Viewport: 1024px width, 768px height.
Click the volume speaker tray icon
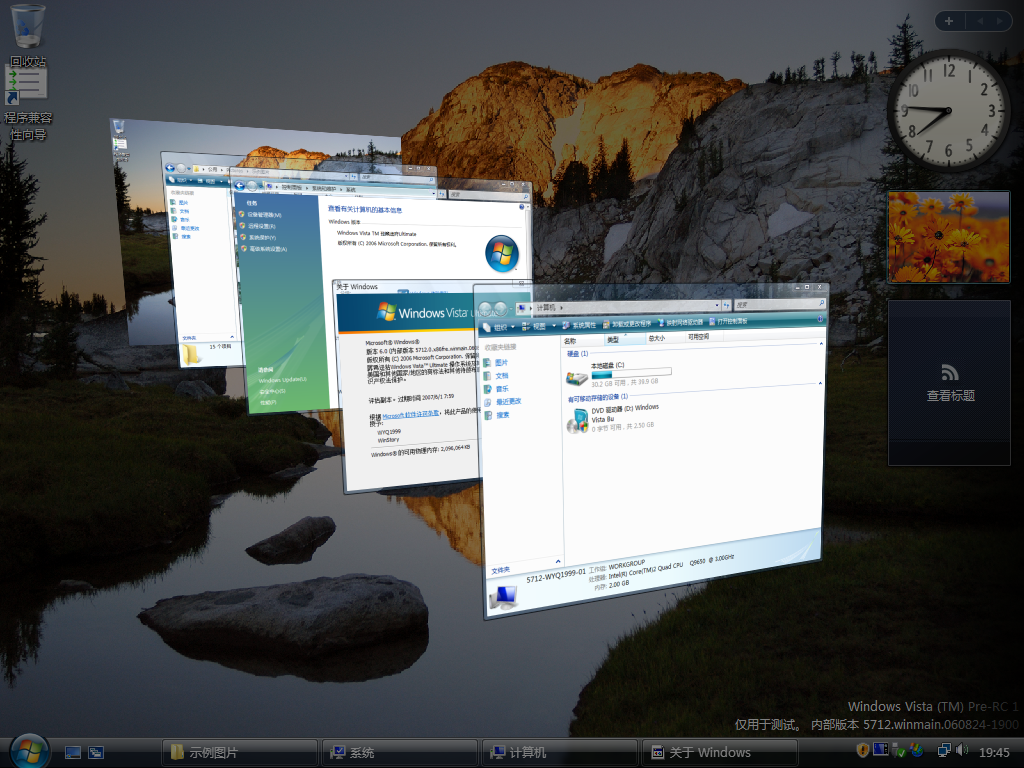pos(962,750)
